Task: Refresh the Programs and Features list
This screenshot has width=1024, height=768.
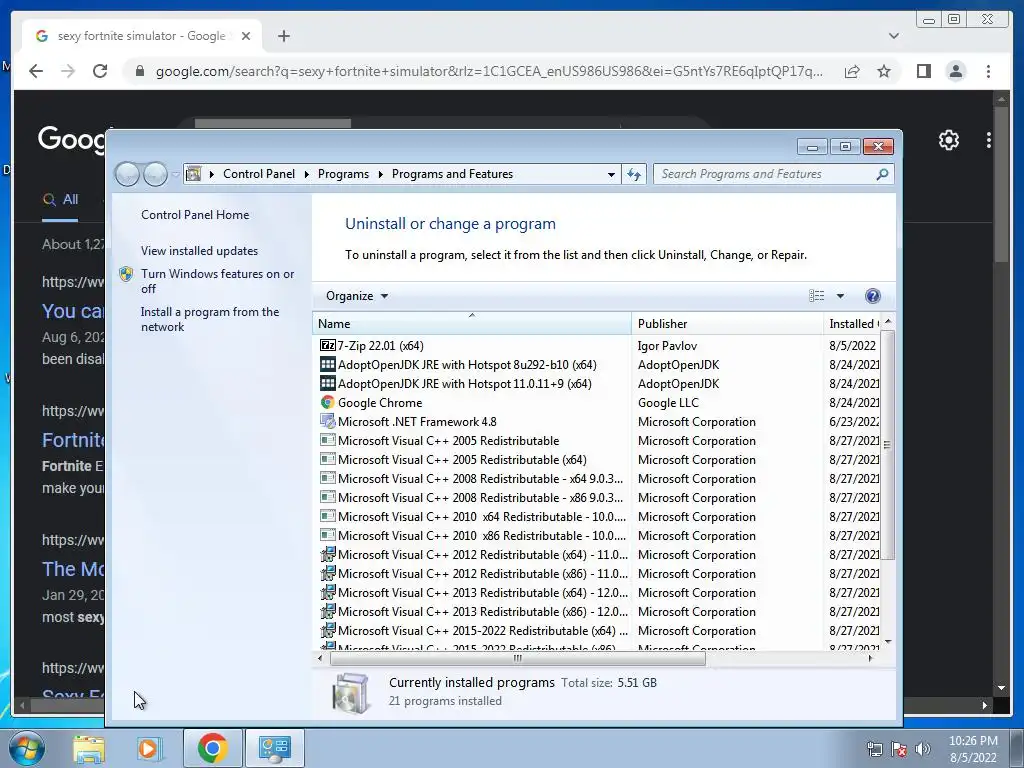Action: coord(633,174)
